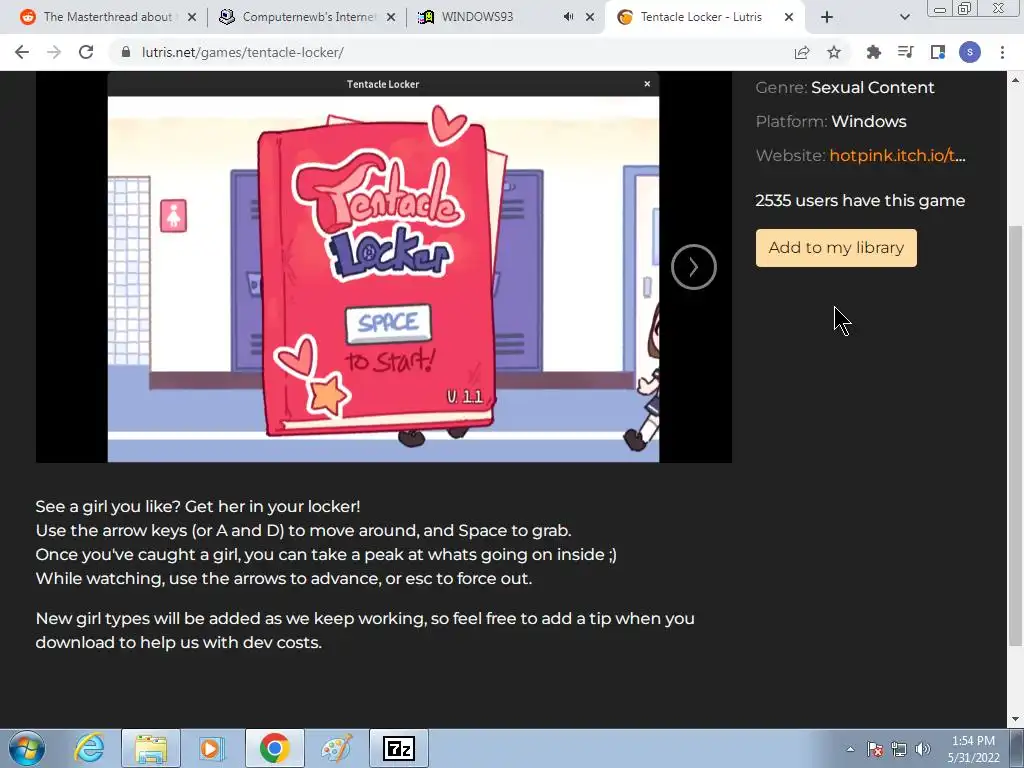Open the Extensions puzzle icon
The width and height of the screenshot is (1024, 768).
874,52
